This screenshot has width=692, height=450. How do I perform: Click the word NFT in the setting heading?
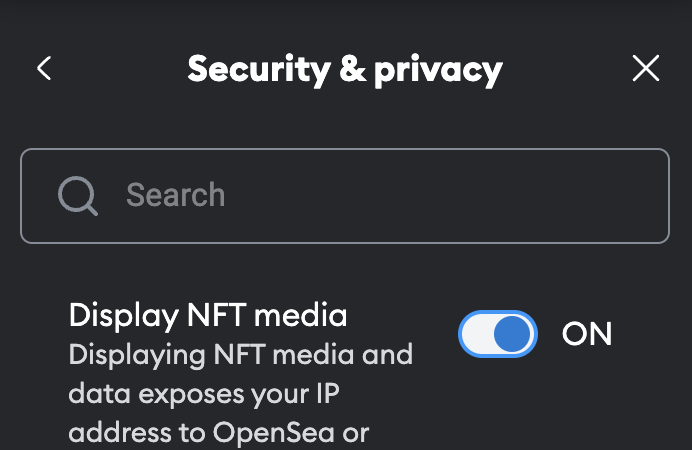(x=216, y=315)
